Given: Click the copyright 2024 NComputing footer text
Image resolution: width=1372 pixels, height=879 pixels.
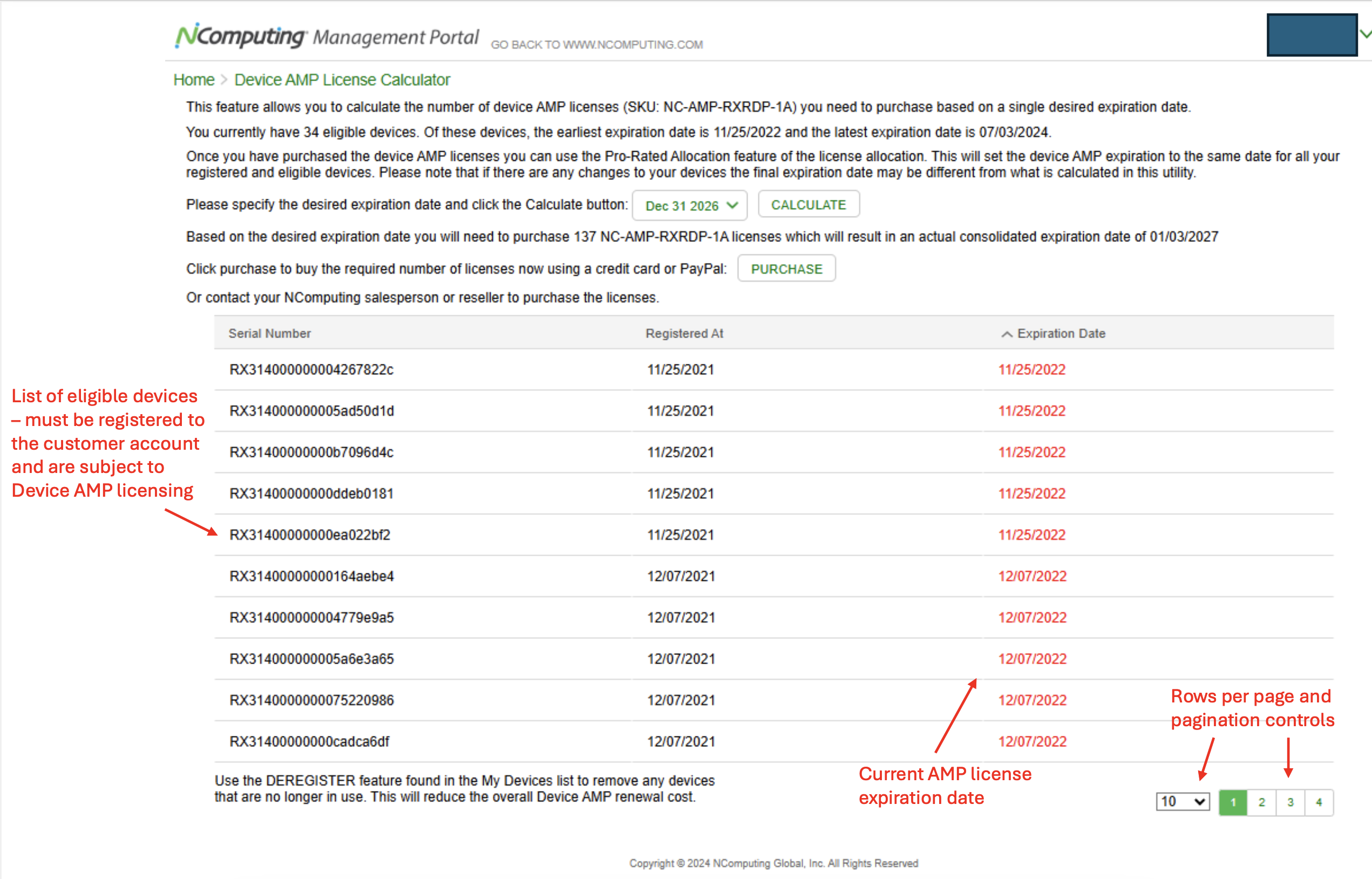Looking at the screenshot, I should pyautogui.click(x=773, y=863).
